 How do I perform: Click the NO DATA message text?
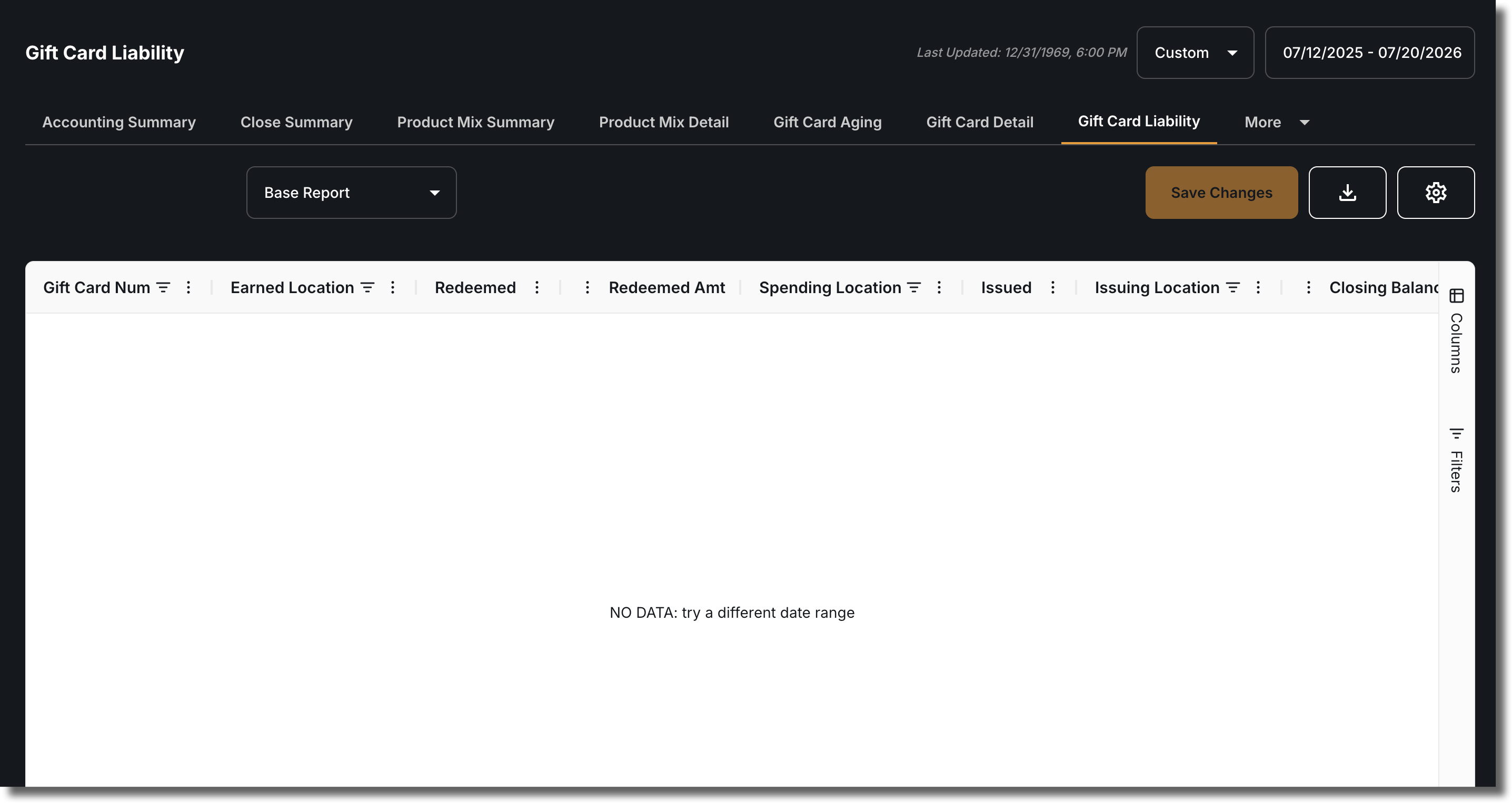pyautogui.click(x=732, y=613)
